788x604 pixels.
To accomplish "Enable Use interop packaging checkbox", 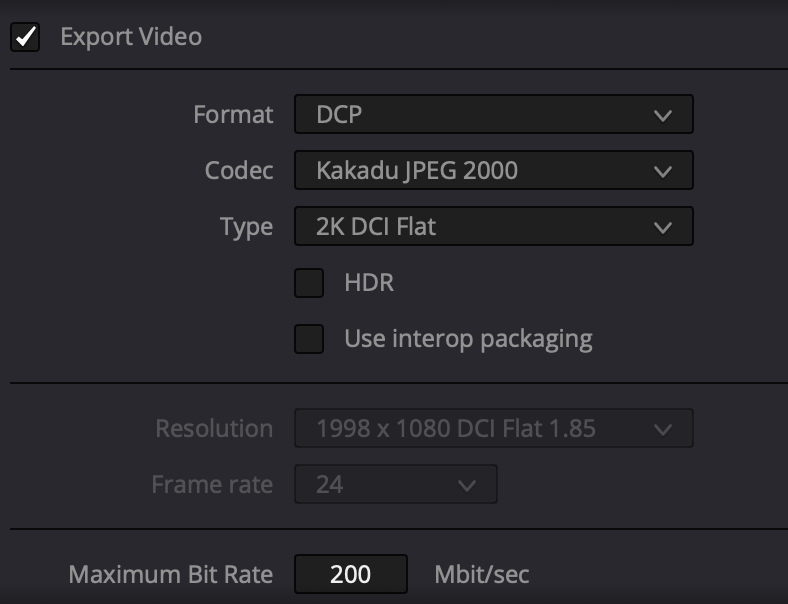I will click(x=309, y=339).
